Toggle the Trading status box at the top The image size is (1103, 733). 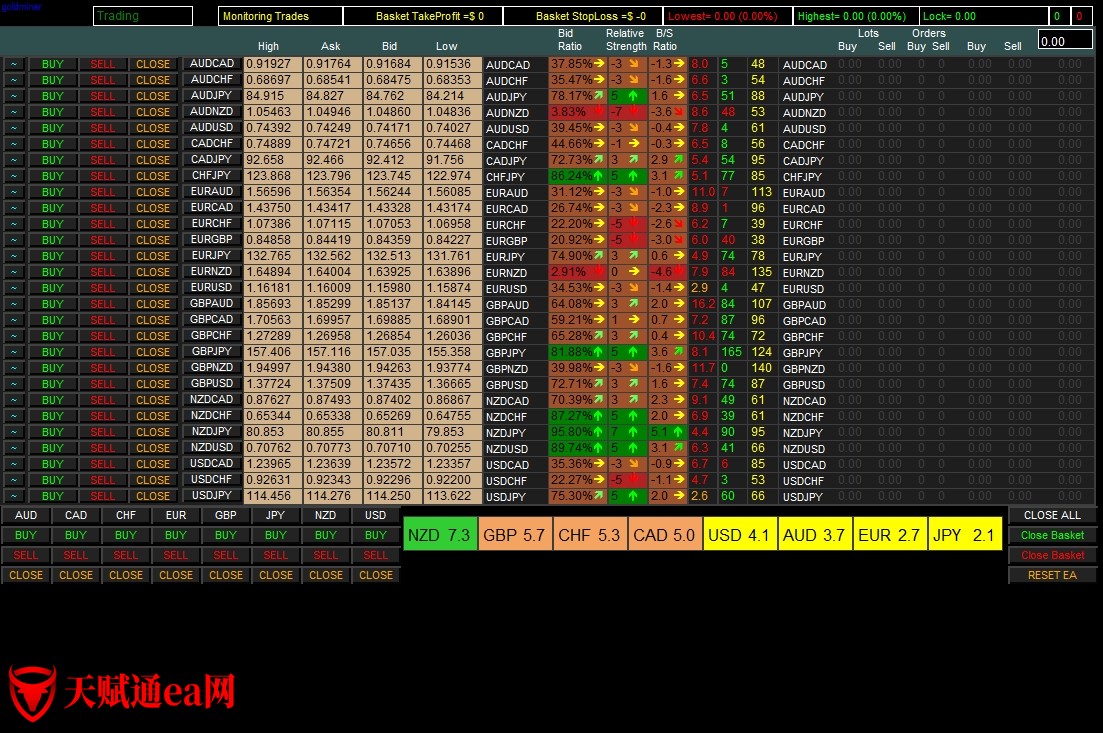(142, 16)
